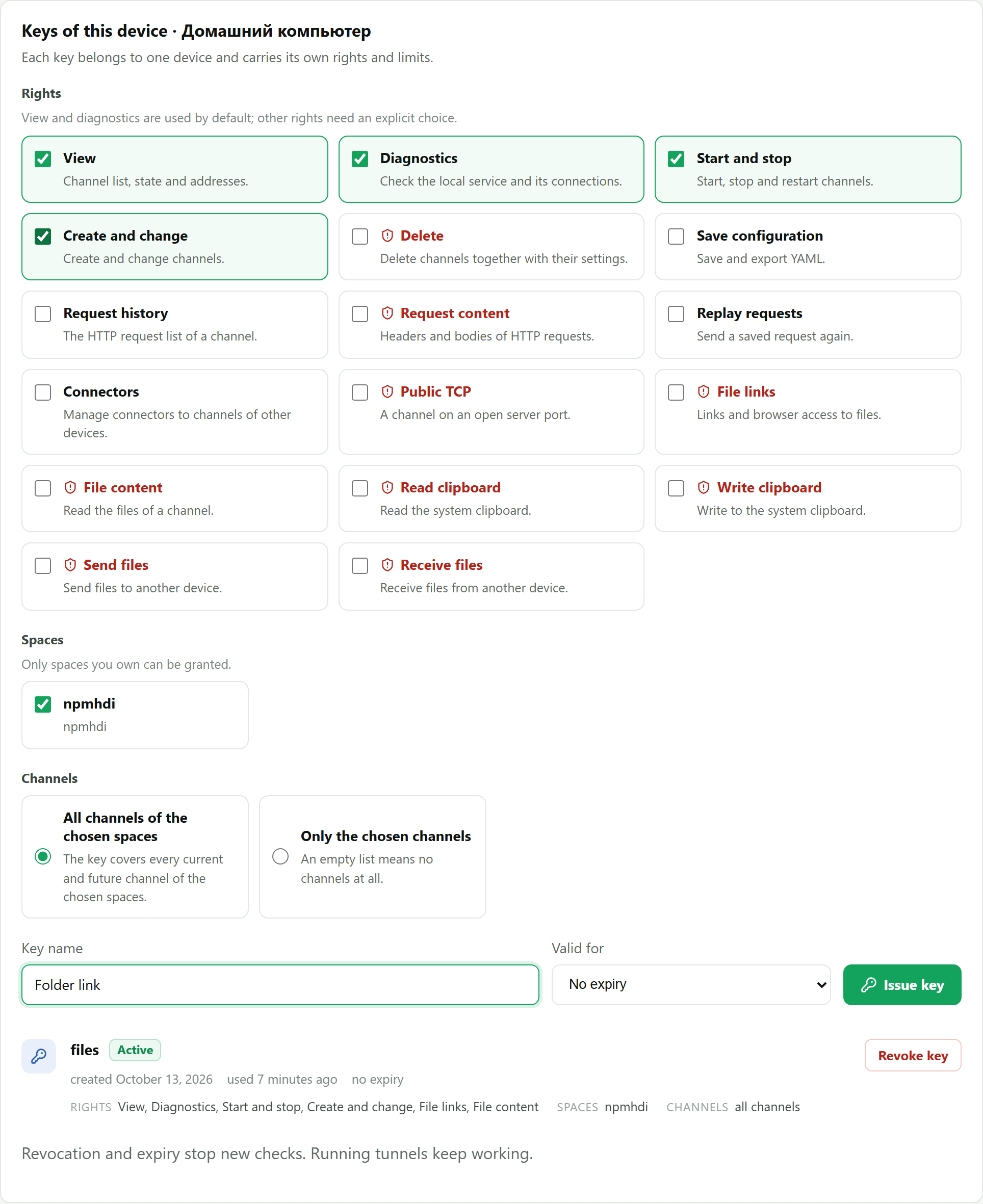Enable the Delete right checkbox
Viewport: 983px width, 1204px height.
click(x=360, y=236)
